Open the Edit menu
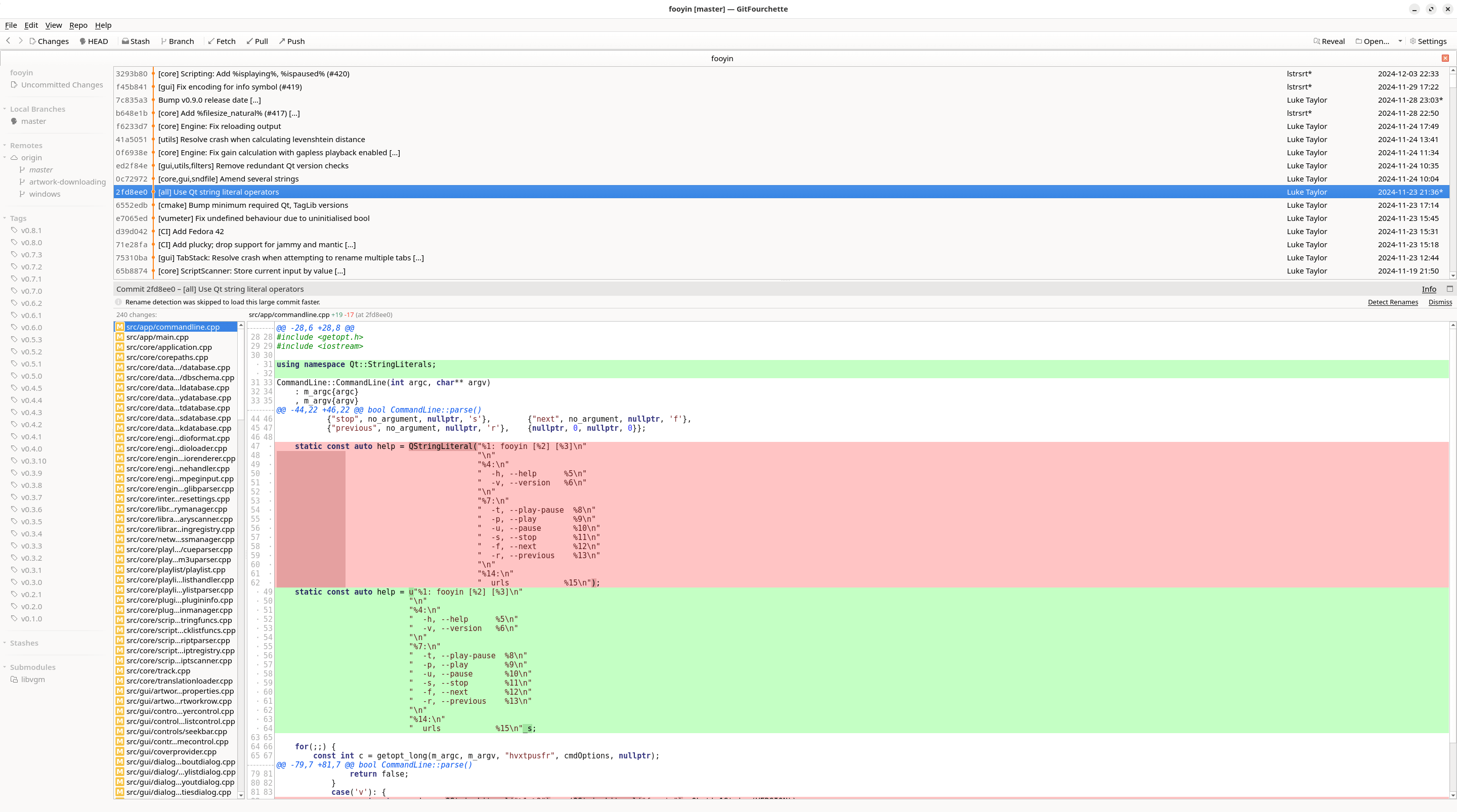The image size is (1457, 812). pyautogui.click(x=31, y=25)
